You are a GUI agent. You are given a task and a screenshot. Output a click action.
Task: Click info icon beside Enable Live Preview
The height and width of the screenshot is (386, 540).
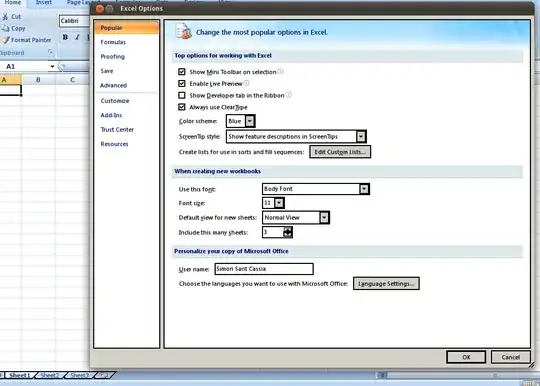[x=246, y=83]
